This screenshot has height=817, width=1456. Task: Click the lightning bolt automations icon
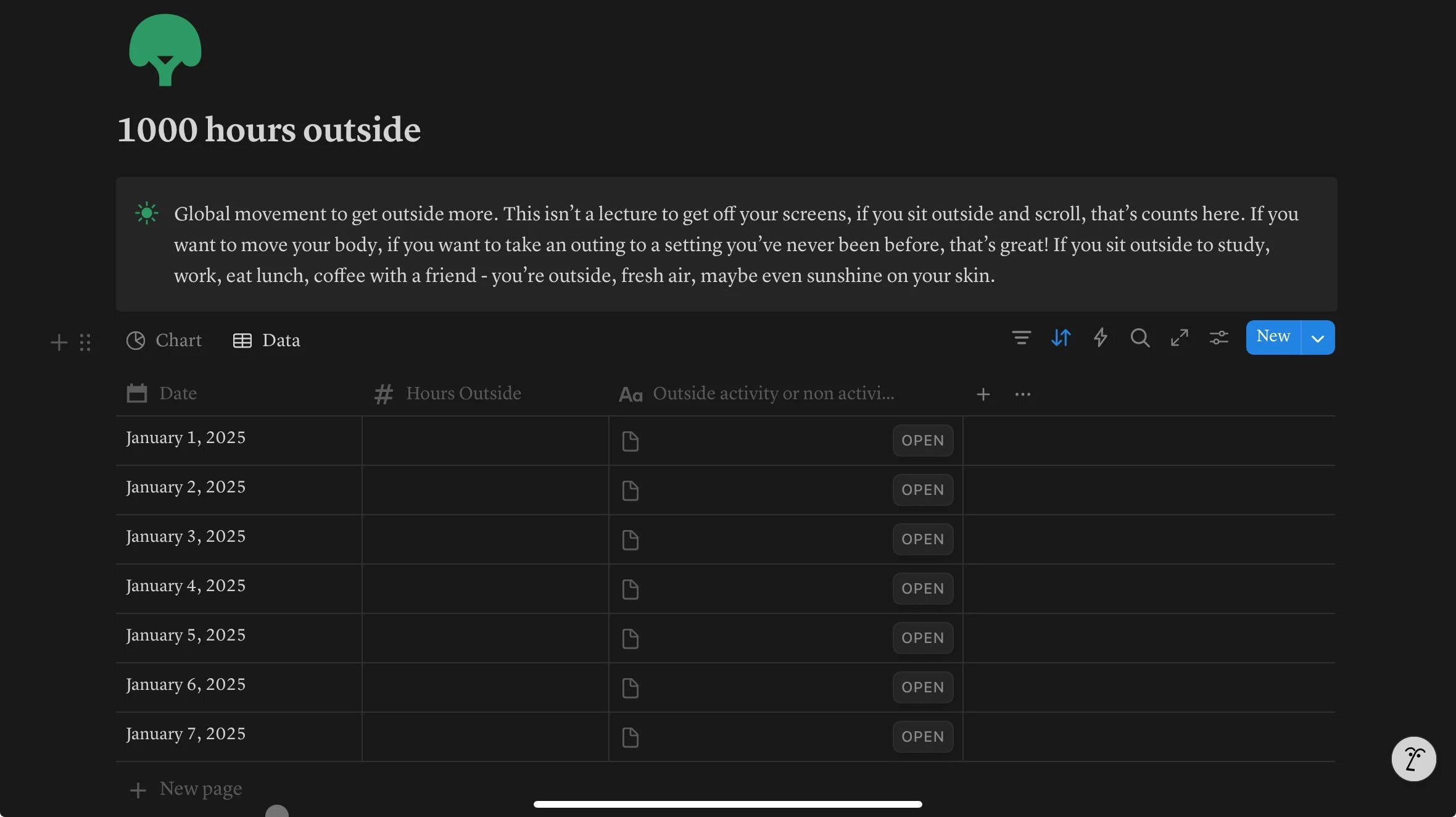click(1100, 338)
